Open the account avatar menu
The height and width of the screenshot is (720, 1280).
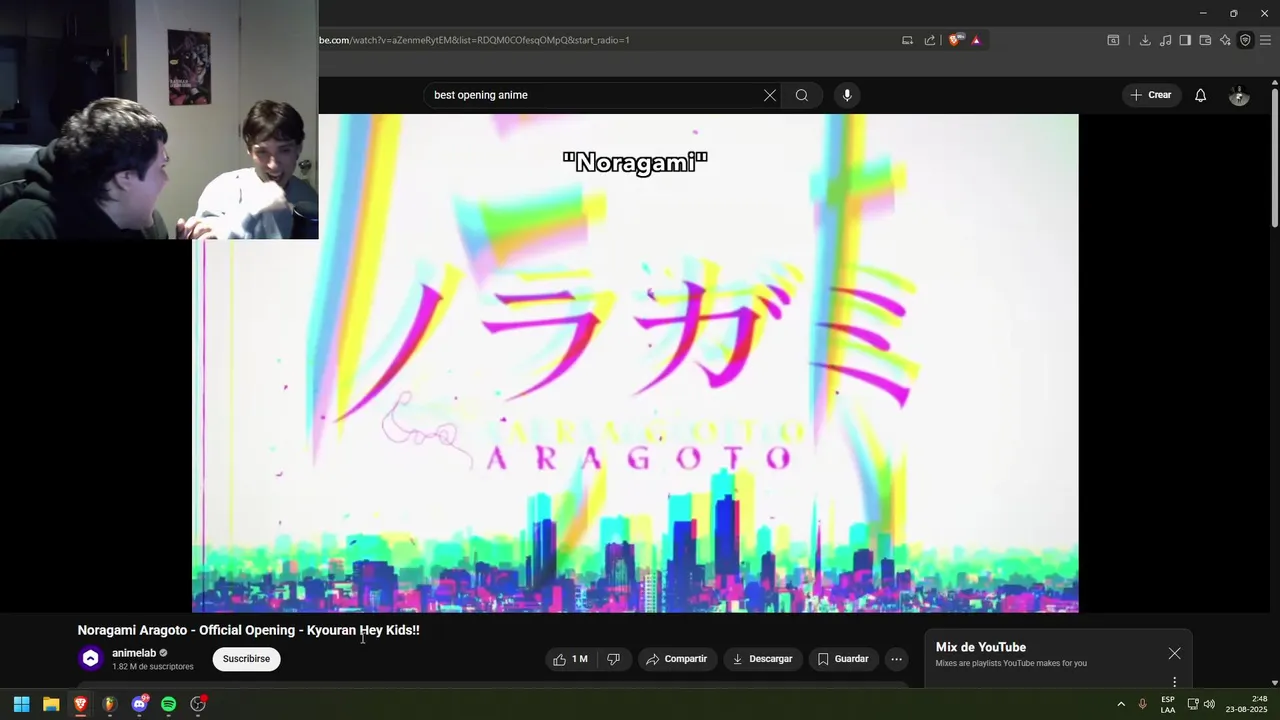point(1239,95)
